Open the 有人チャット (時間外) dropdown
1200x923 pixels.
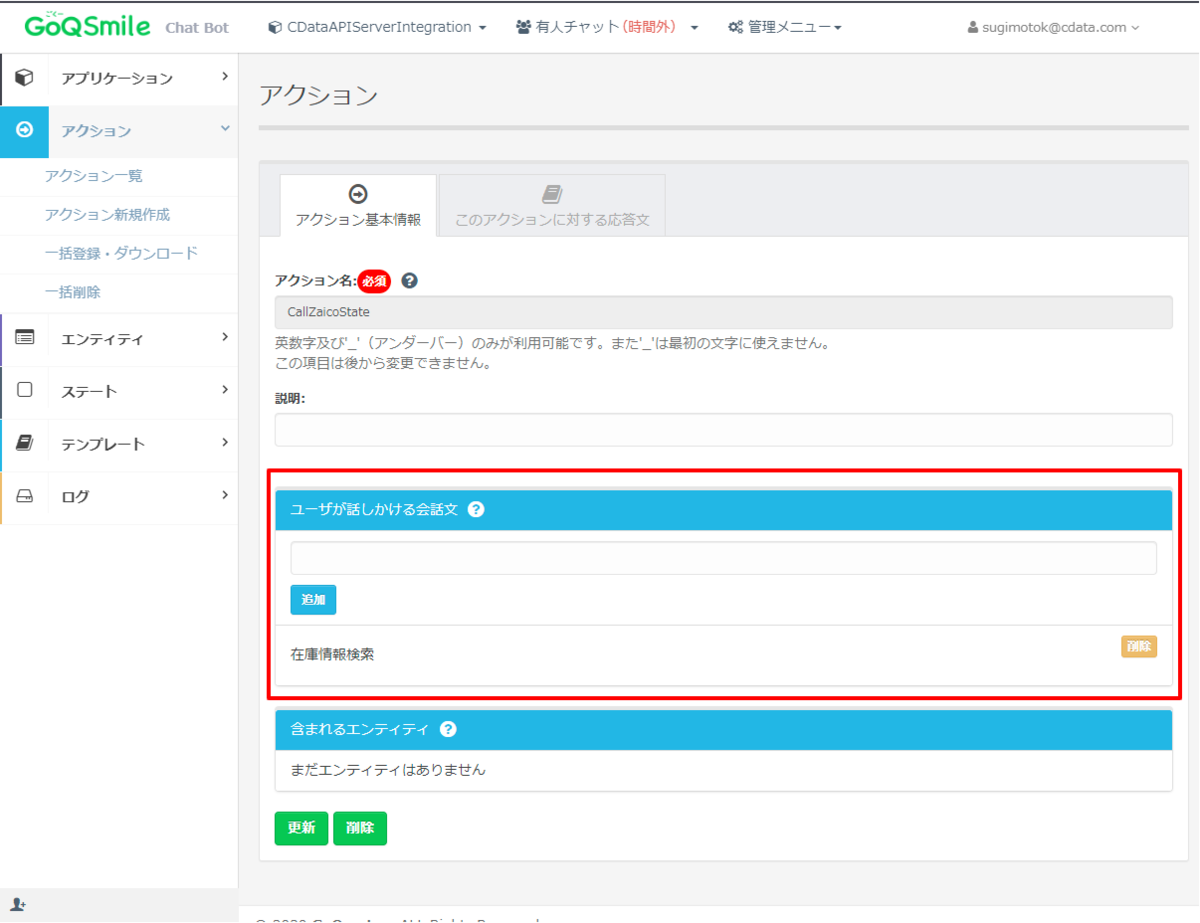[607, 27]
